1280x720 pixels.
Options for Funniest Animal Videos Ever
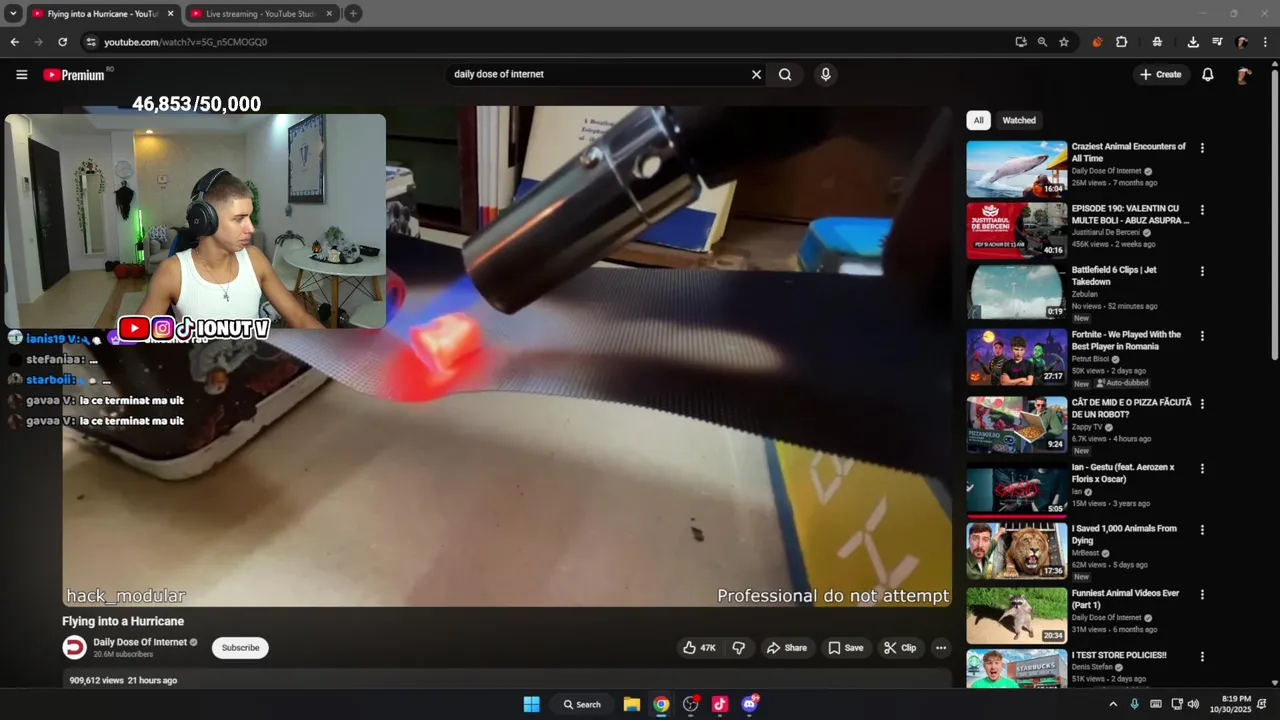tap(1202, 594)
